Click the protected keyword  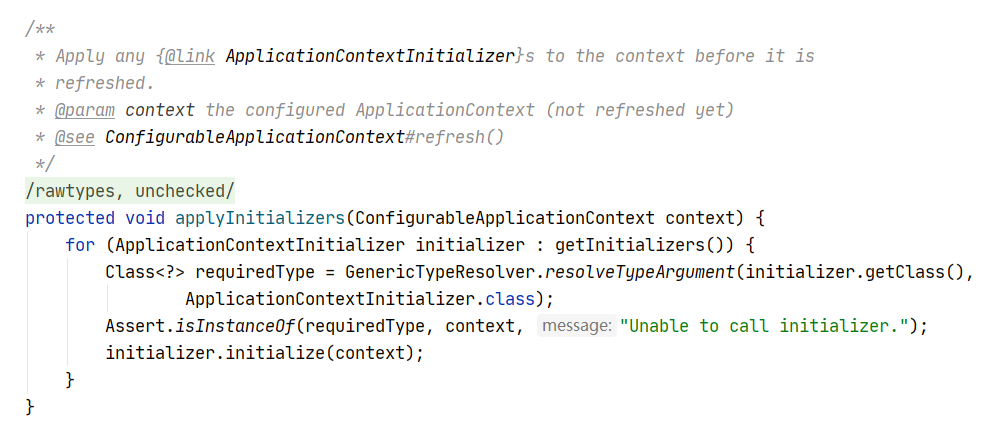coord(69,217)
